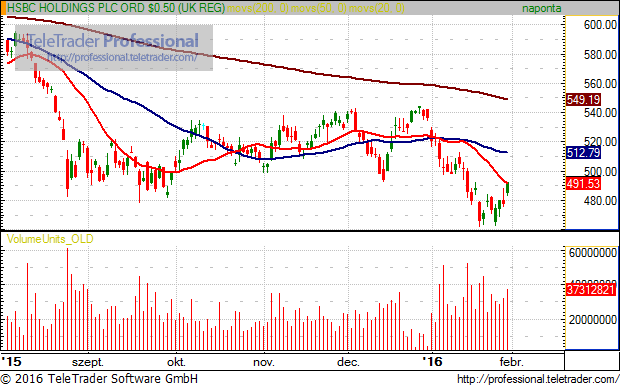Screen dimensions: 620x388
Task: Click the nov. month label
Action: tap(264, 362)
